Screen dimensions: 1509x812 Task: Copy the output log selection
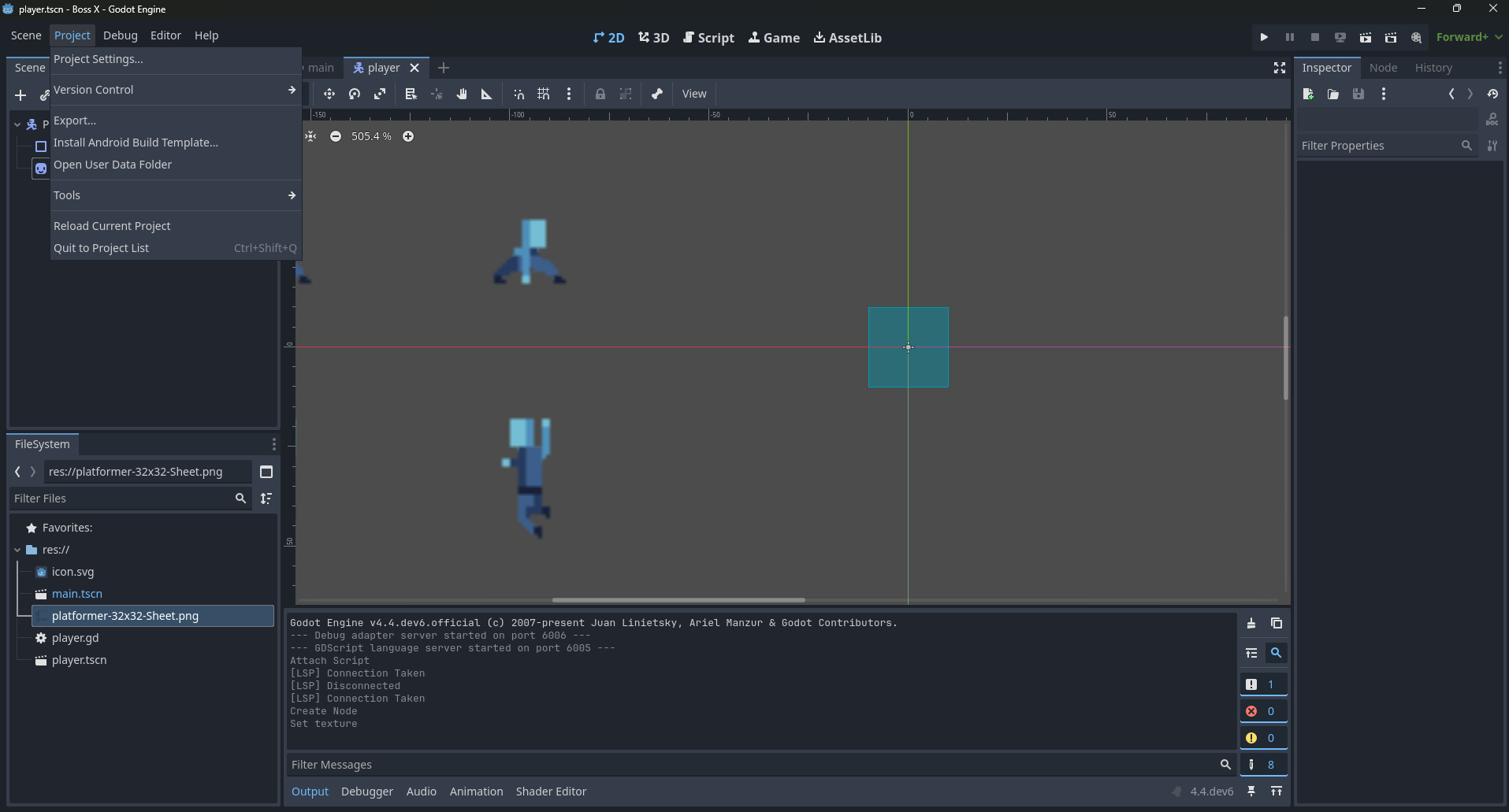pyautogui.click(x=1277, y=623)
